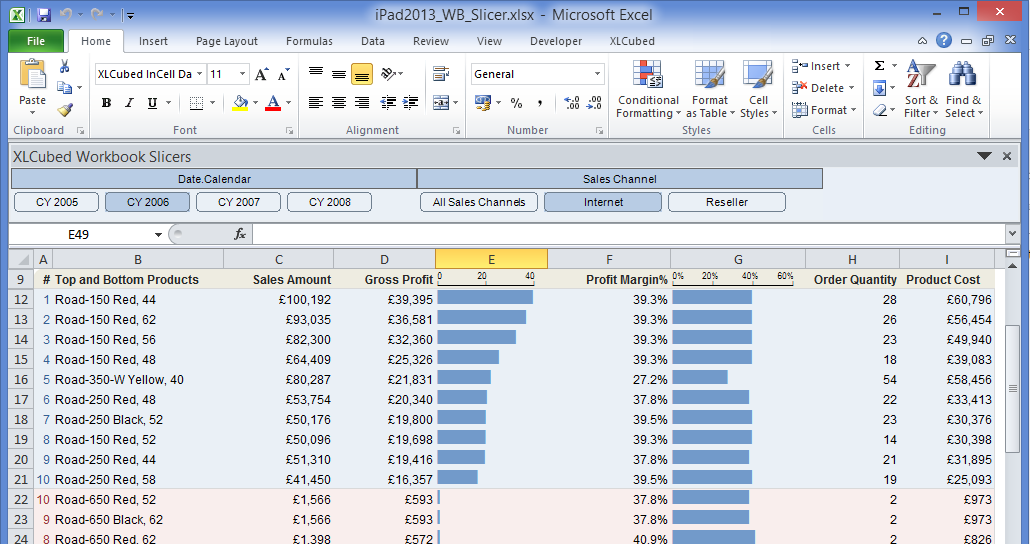Click Increase Decimal icon
This screenshot has width=1030, height=544.
pyautogui.click(x=571, y=102)
